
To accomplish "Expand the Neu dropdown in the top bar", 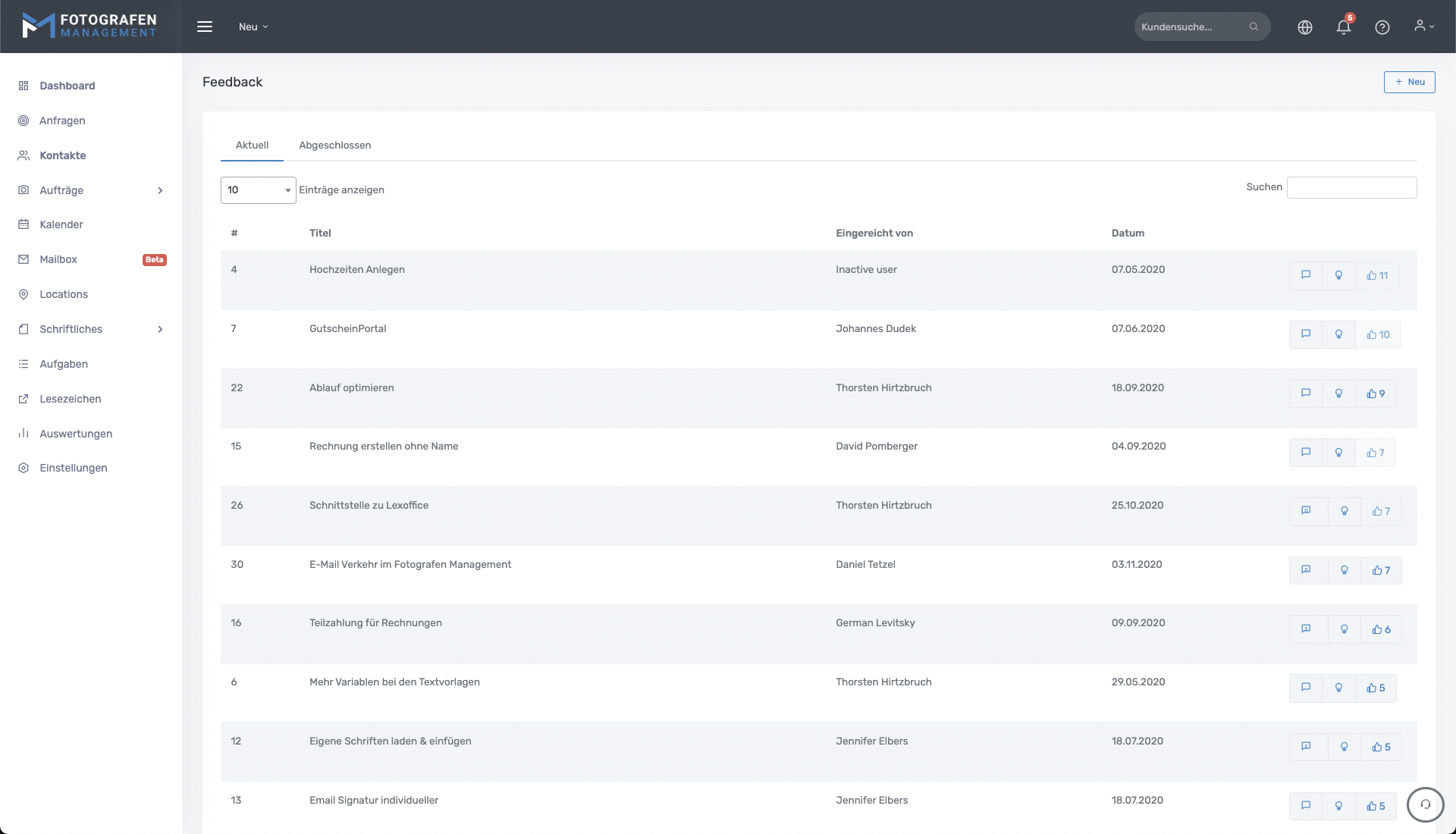I will coord(253,27).
